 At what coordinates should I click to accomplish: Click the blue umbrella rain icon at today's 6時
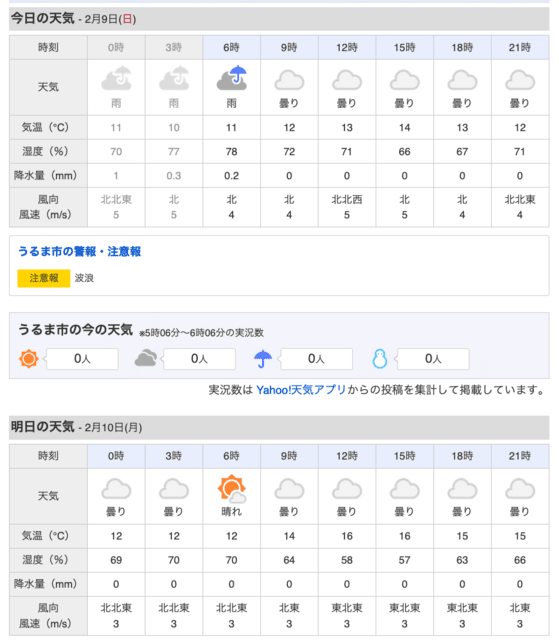232,78
